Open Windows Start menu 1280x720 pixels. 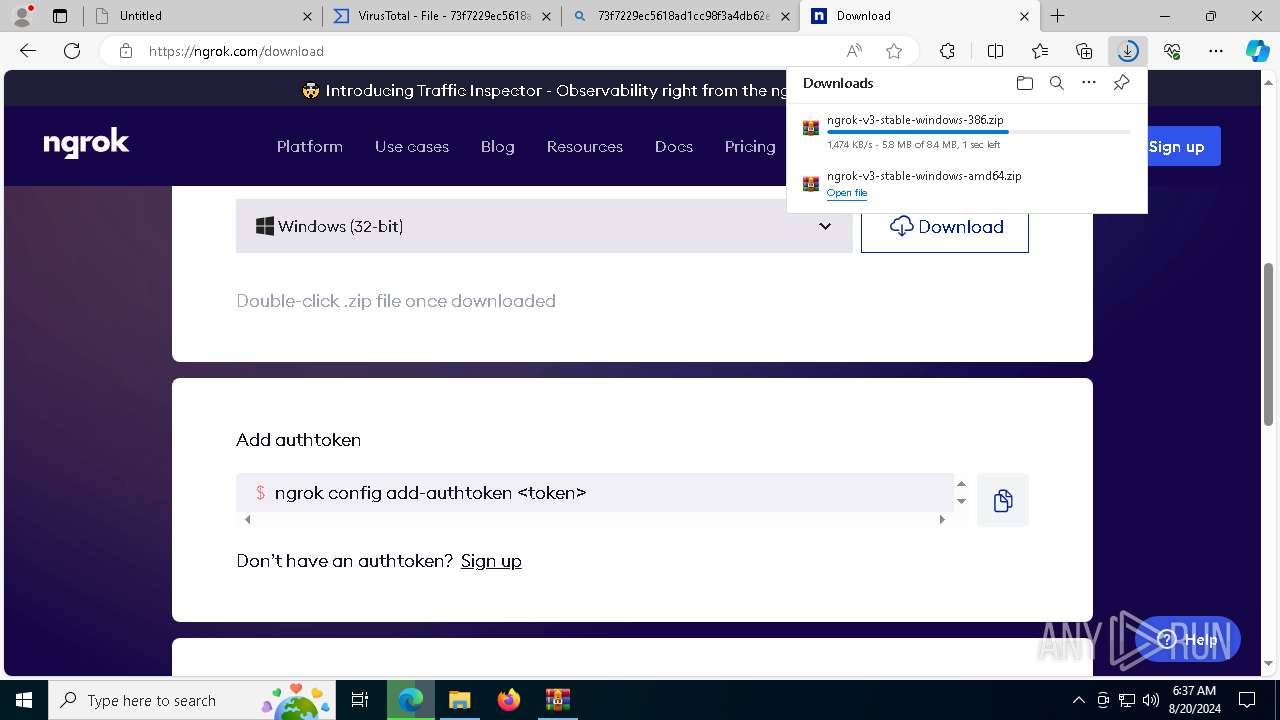coord(24,700)
